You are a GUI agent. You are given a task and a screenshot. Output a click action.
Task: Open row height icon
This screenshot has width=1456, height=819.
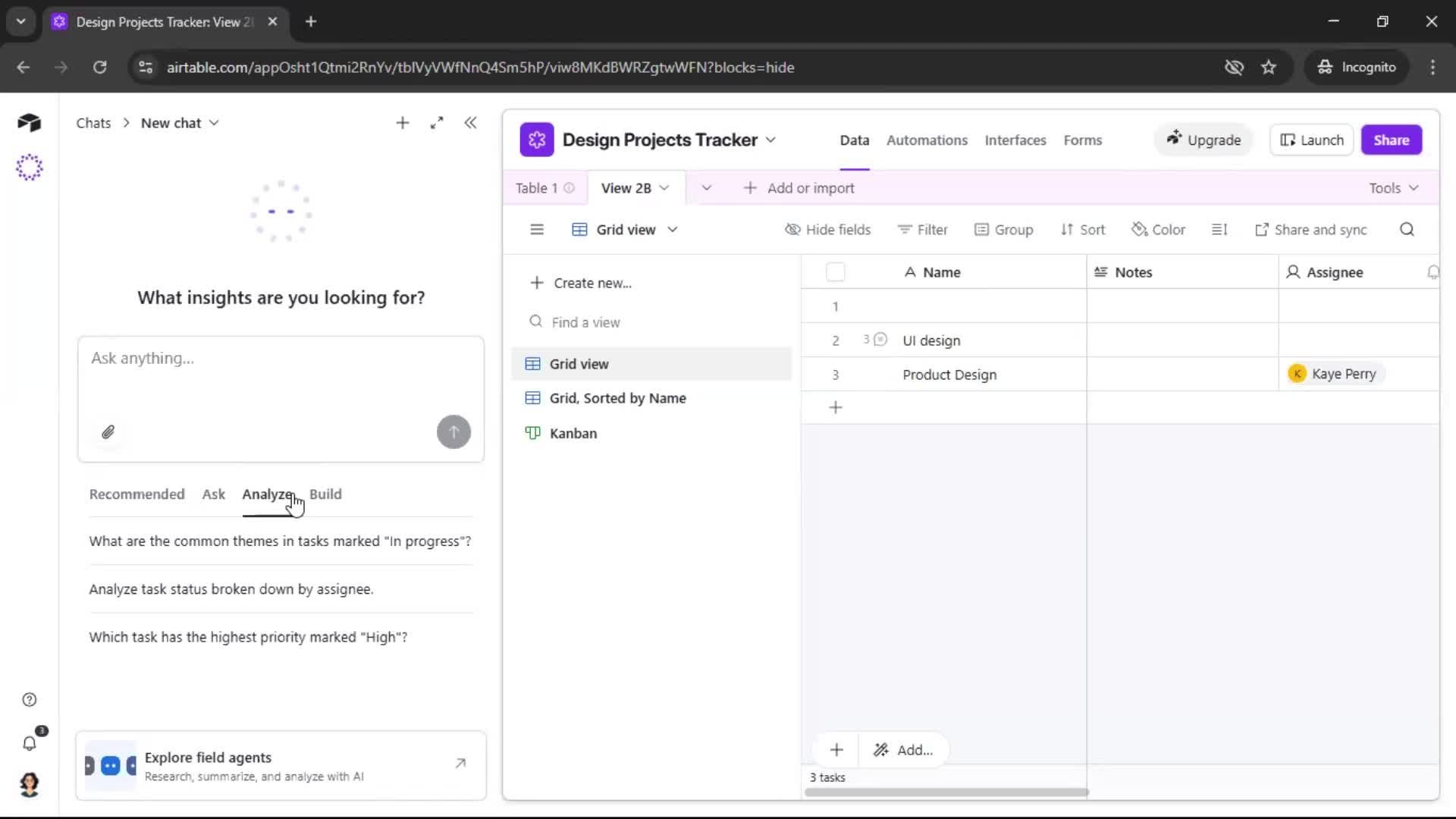click(x=1219, y=230)
